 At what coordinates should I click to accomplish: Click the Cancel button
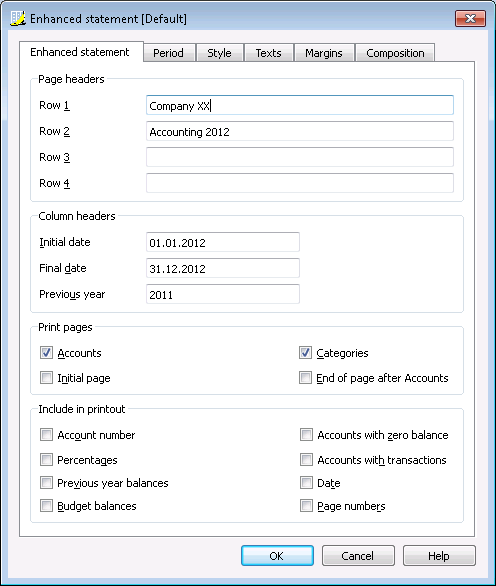point(358,556)
